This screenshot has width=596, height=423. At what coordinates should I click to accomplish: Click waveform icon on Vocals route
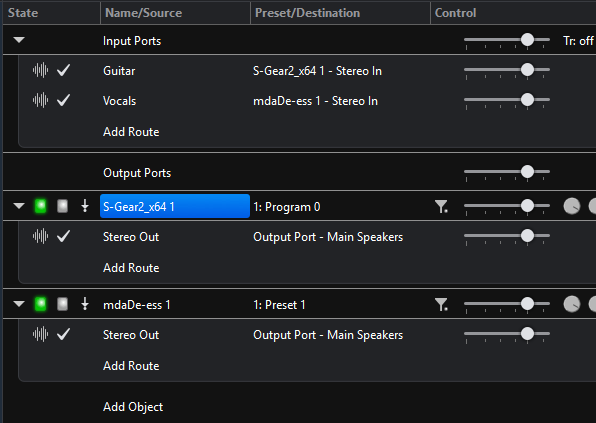pyautogui.click(x=40, y=100)
